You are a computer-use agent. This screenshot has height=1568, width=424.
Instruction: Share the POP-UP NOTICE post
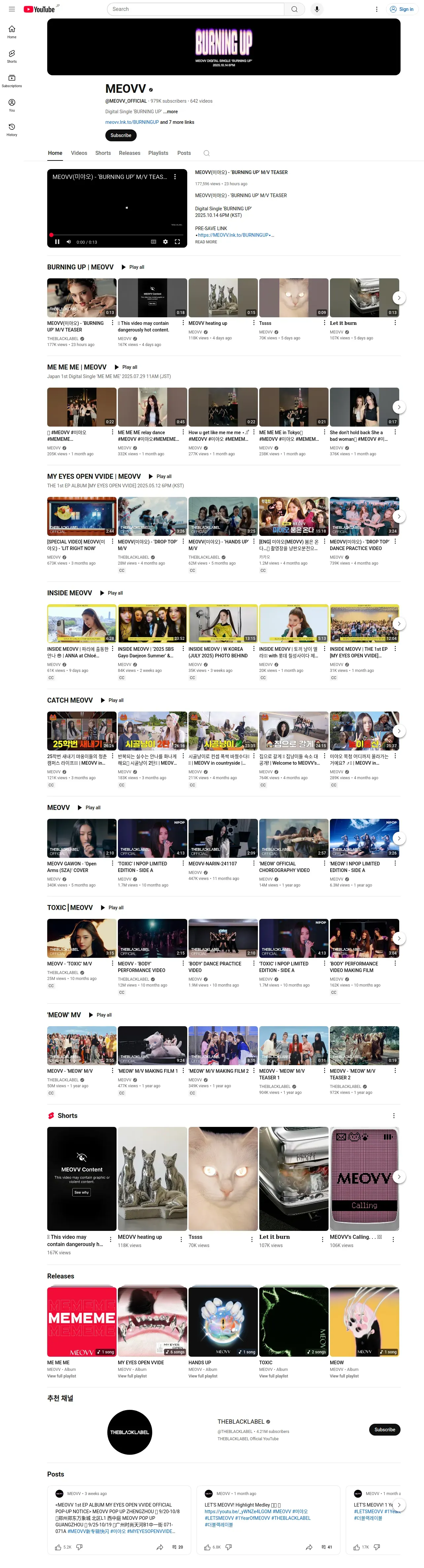pyautogui.click(x=159, y=1547)
